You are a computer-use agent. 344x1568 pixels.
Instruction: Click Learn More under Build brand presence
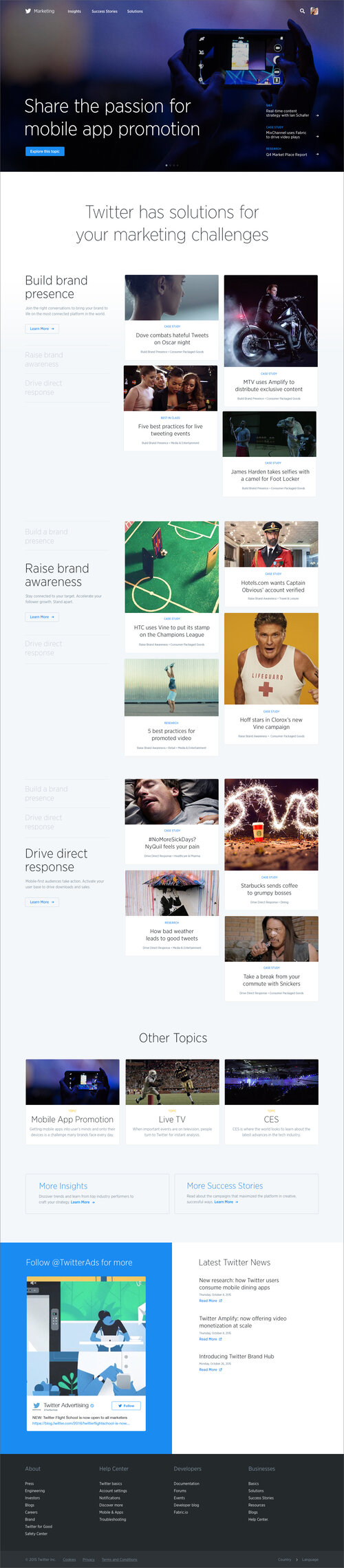[x=42, y=328]
